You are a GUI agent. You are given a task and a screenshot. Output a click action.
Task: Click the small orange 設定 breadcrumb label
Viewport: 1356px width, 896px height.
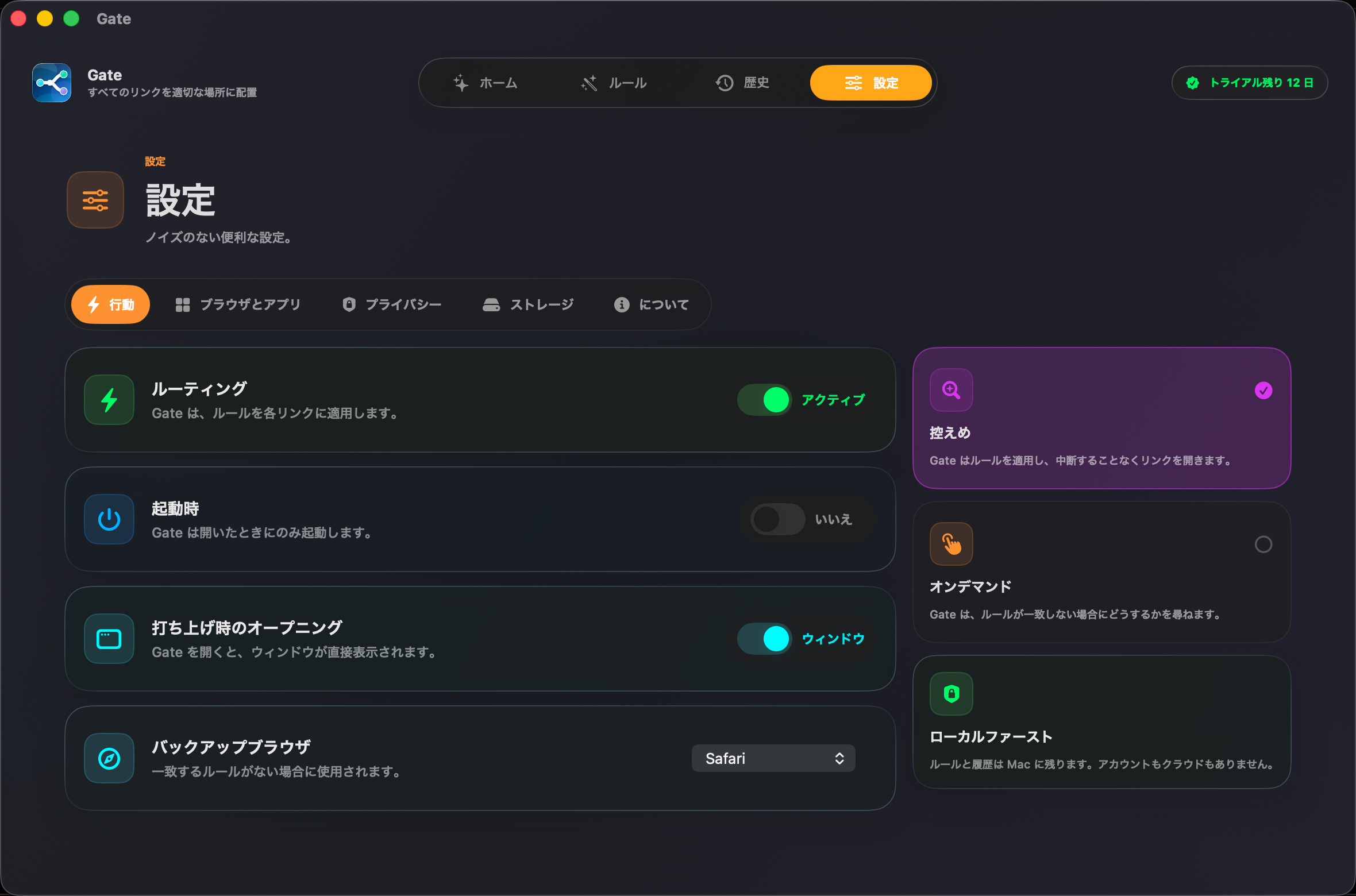point(155,161)
